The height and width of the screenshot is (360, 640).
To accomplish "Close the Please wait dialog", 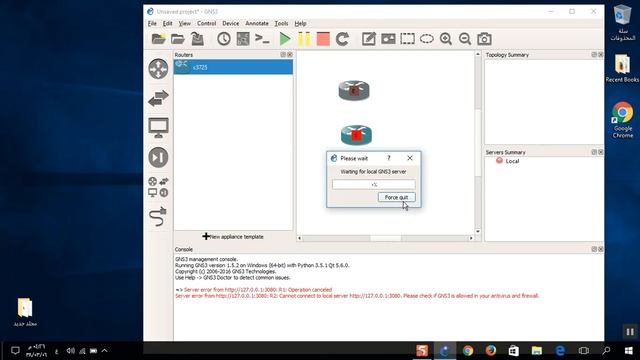I will coord(410,158).
